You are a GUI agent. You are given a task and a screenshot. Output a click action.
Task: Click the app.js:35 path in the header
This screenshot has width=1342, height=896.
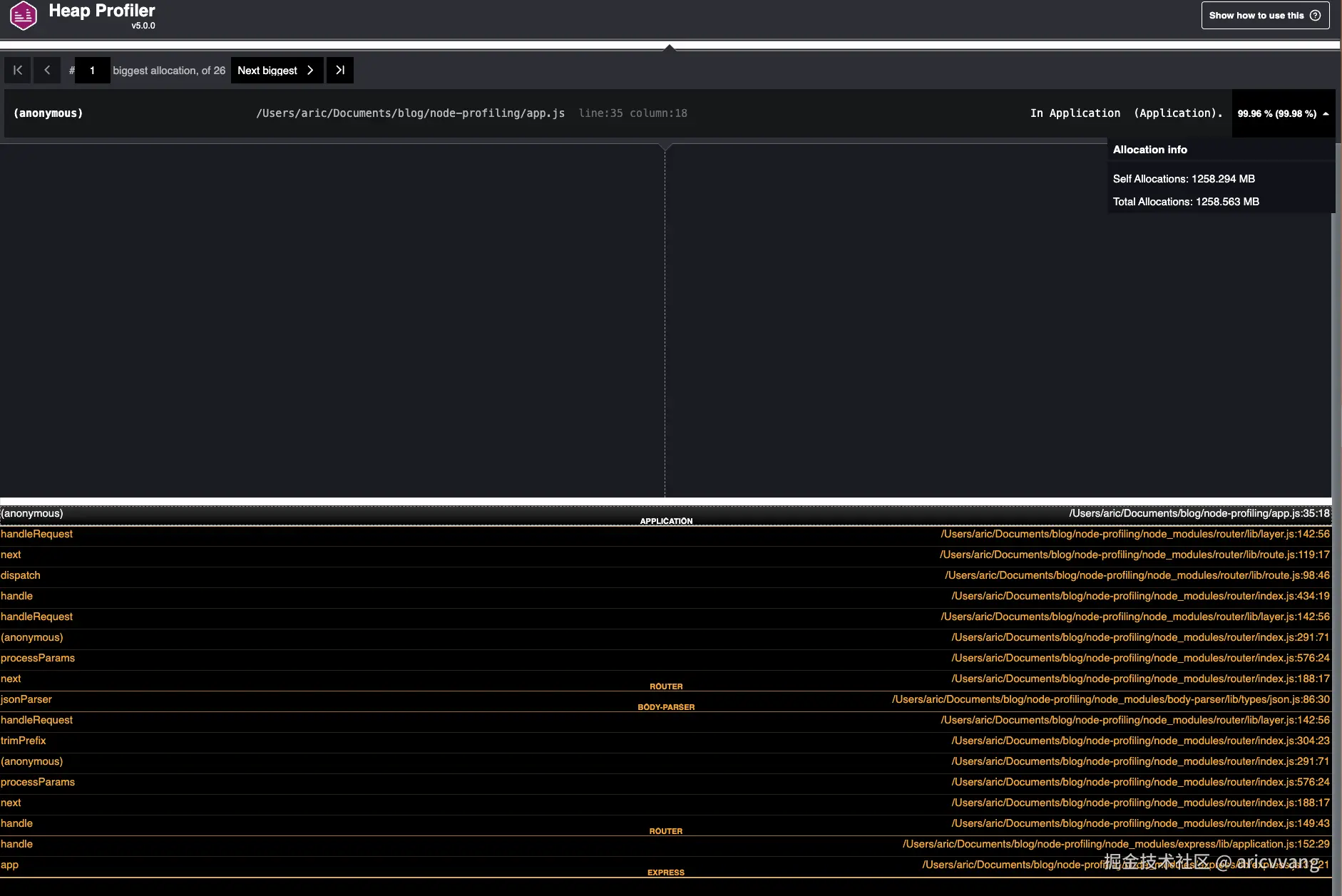click(411, 113)
